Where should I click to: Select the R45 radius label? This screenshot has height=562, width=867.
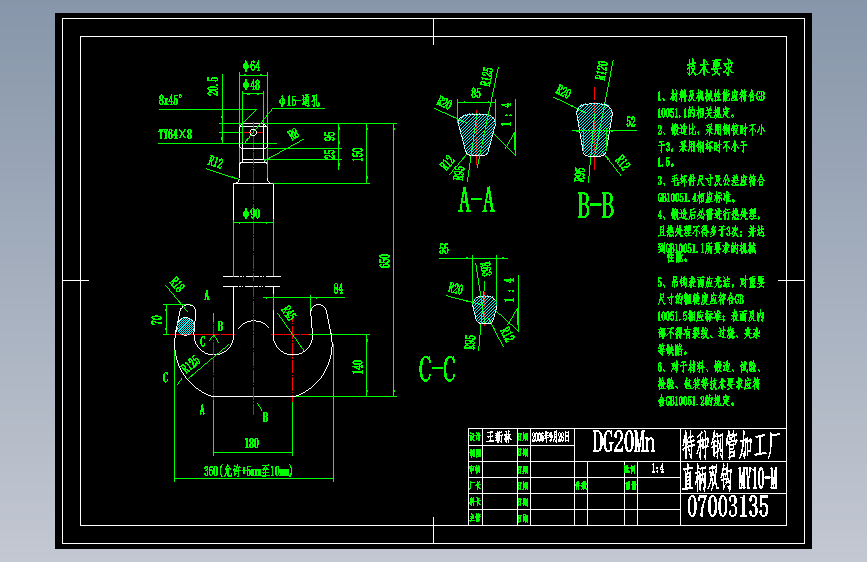290,313
